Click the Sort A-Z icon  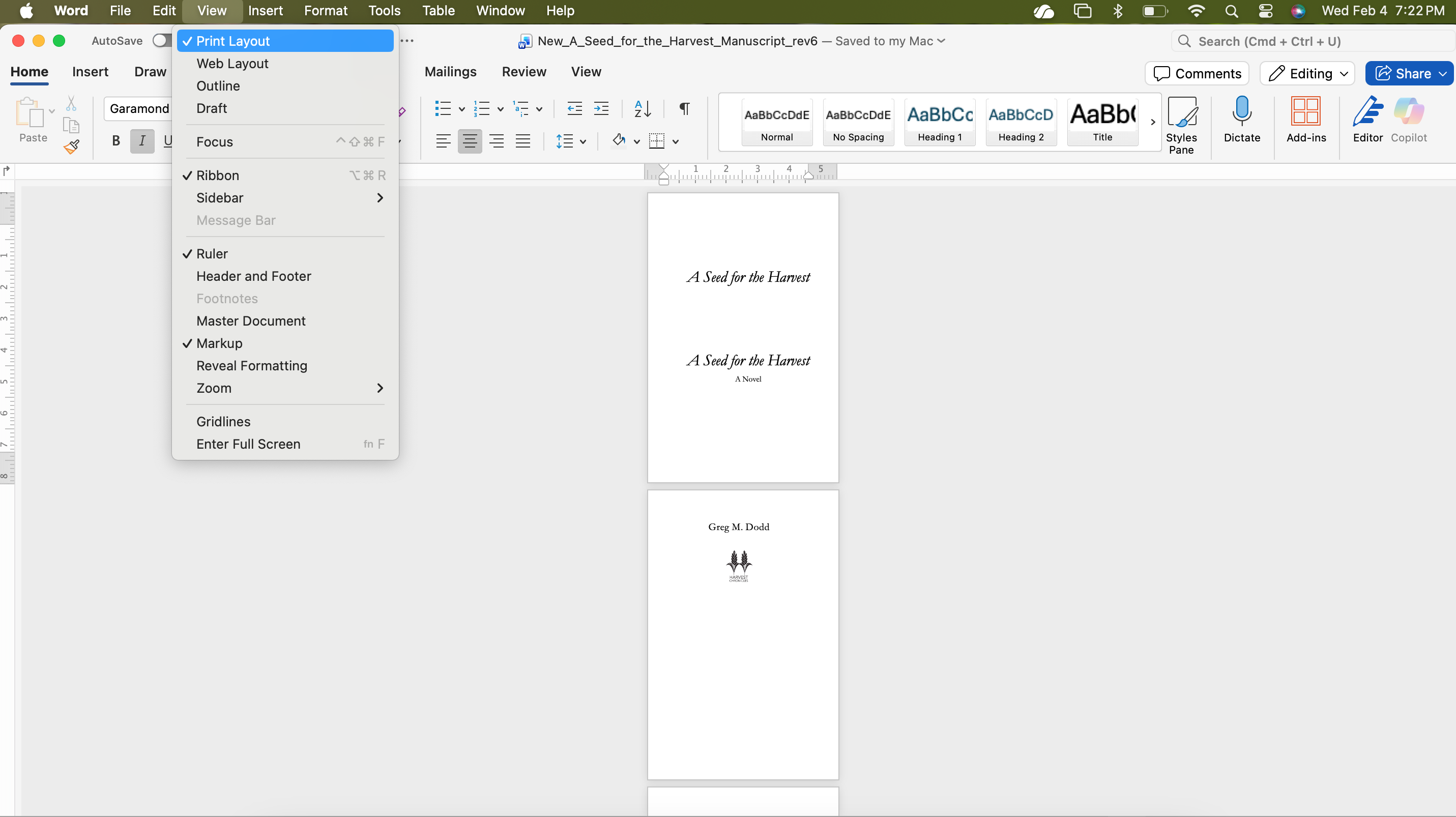pos(642,108)
